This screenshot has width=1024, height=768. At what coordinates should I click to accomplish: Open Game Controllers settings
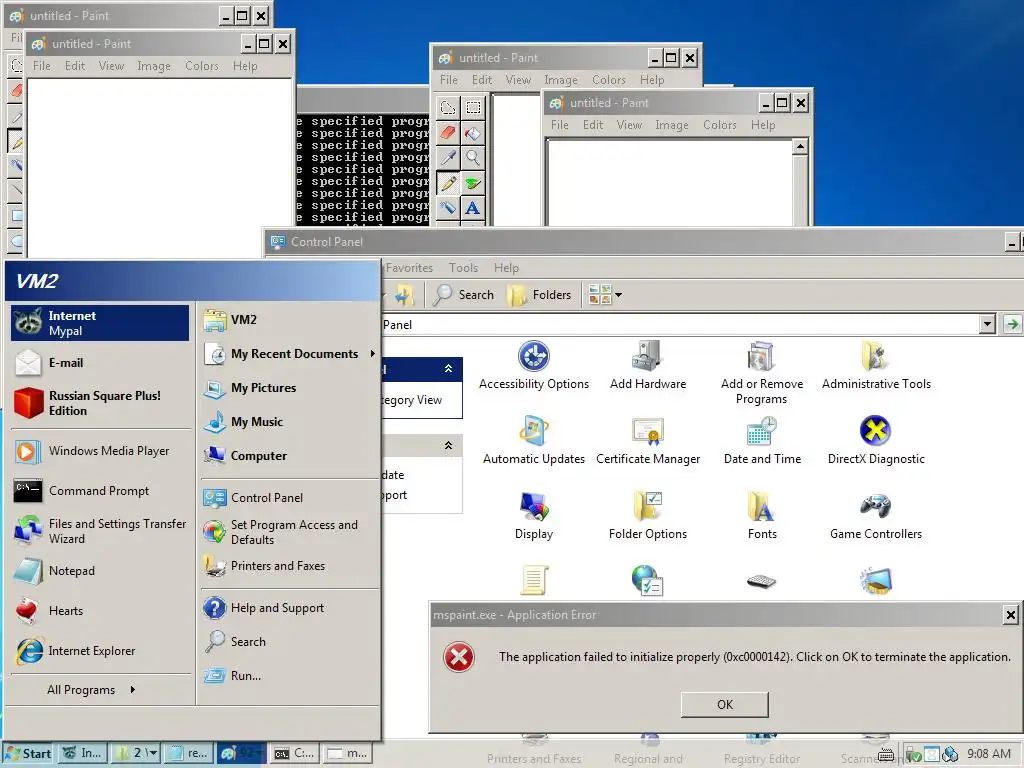[876, 516]
